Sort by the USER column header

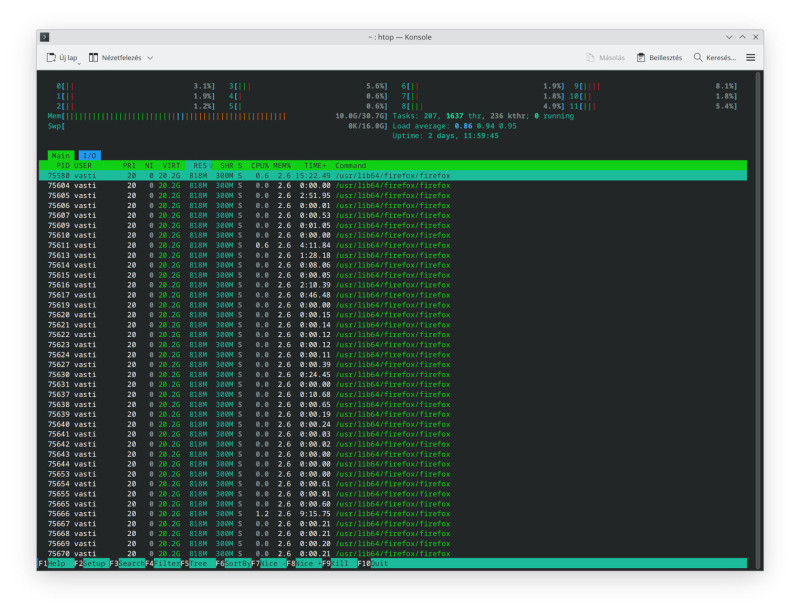[83, 166]
